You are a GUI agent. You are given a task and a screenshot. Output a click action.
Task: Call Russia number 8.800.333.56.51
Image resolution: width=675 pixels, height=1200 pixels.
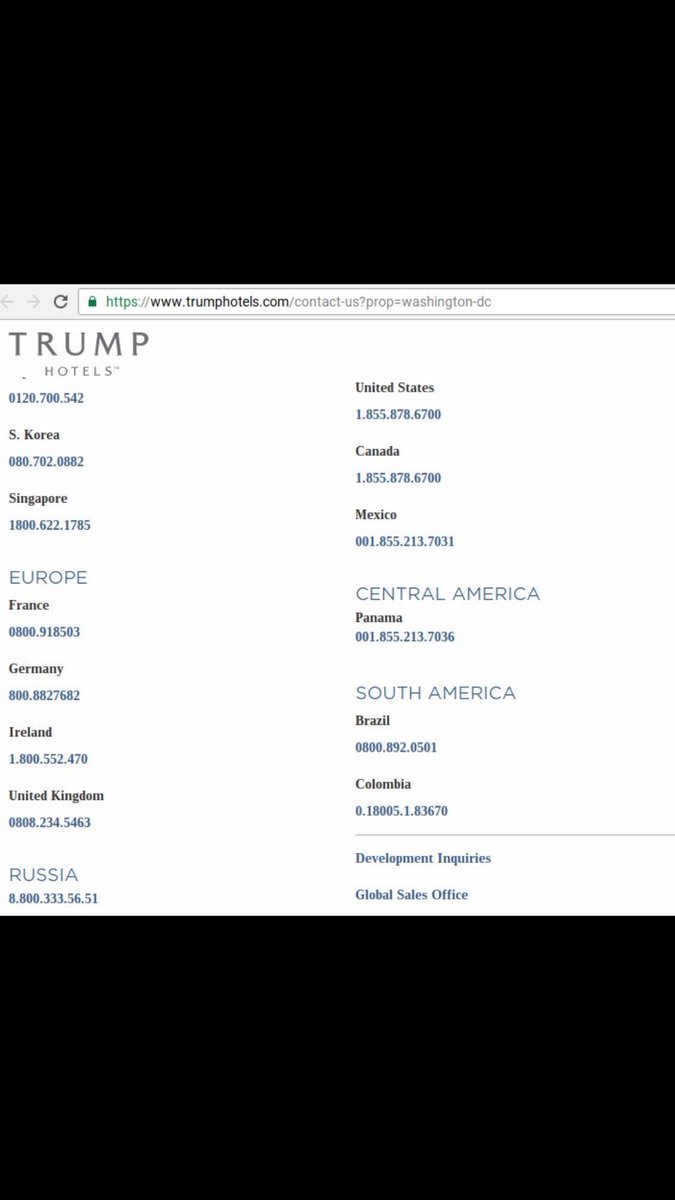53,898
